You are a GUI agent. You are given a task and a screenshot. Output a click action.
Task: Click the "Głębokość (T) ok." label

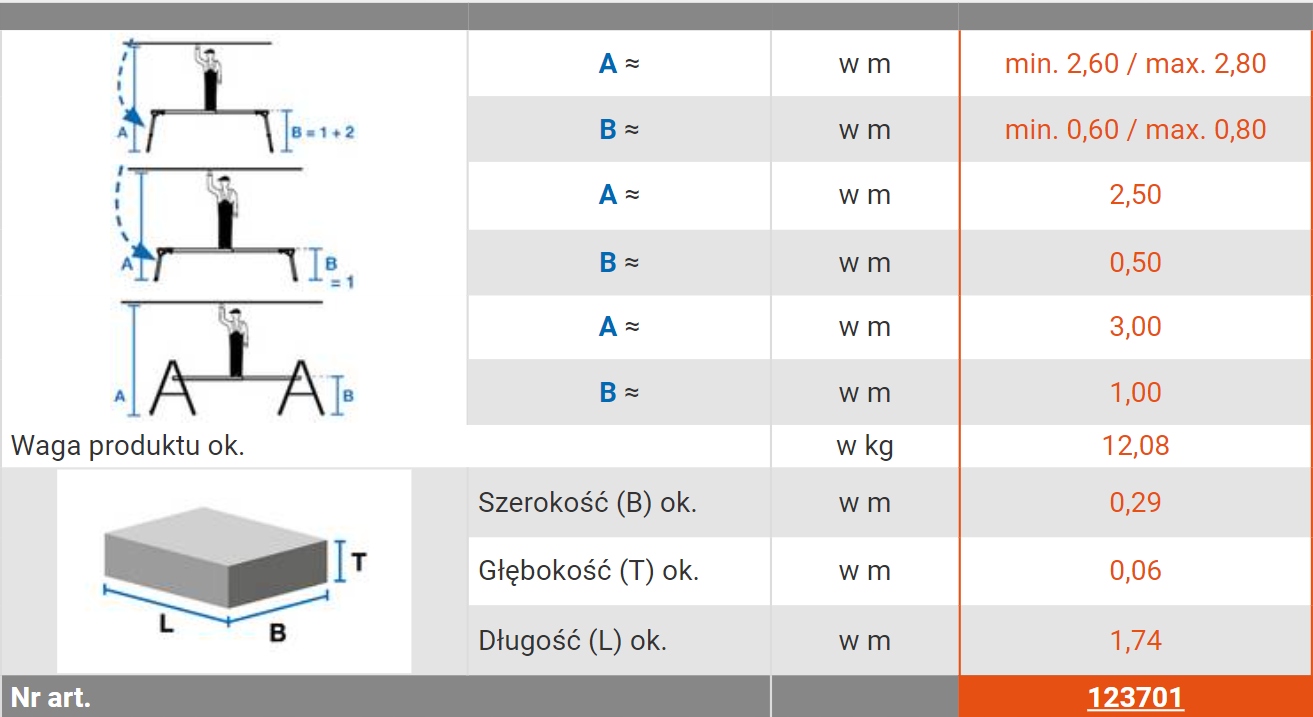pos(589,571)
